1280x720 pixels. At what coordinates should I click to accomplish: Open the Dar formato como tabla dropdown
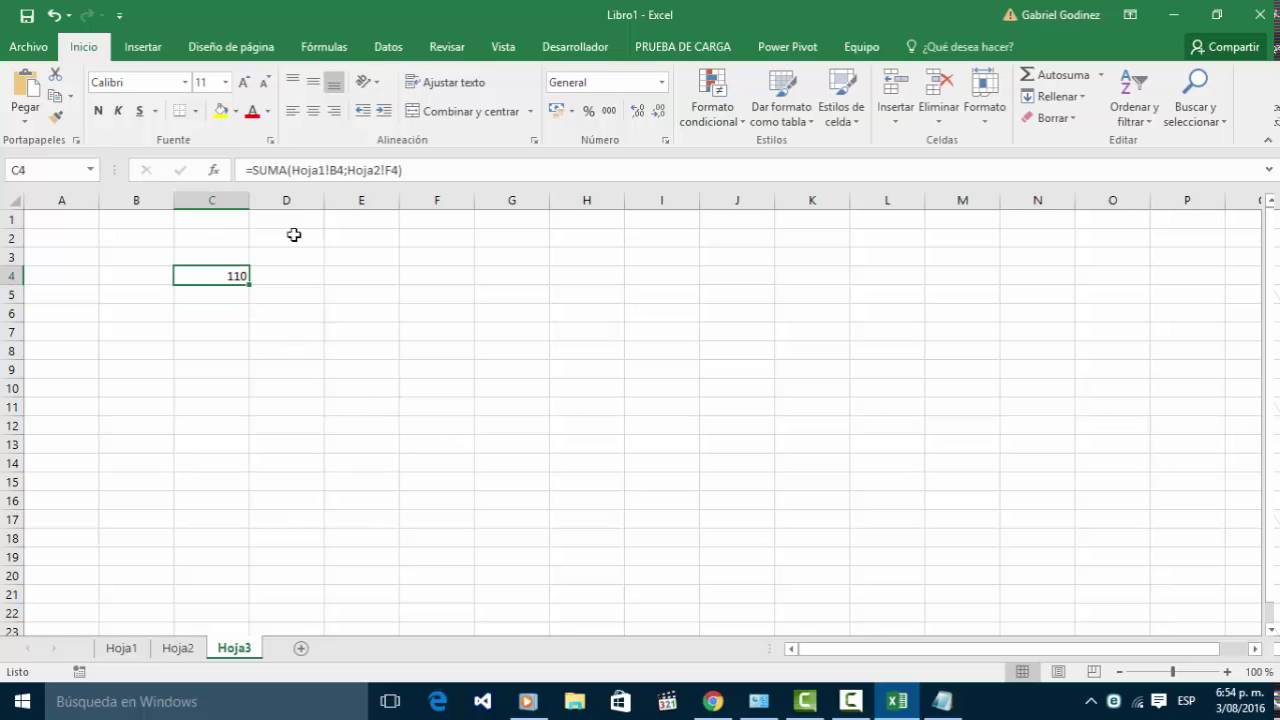(782, 98)
